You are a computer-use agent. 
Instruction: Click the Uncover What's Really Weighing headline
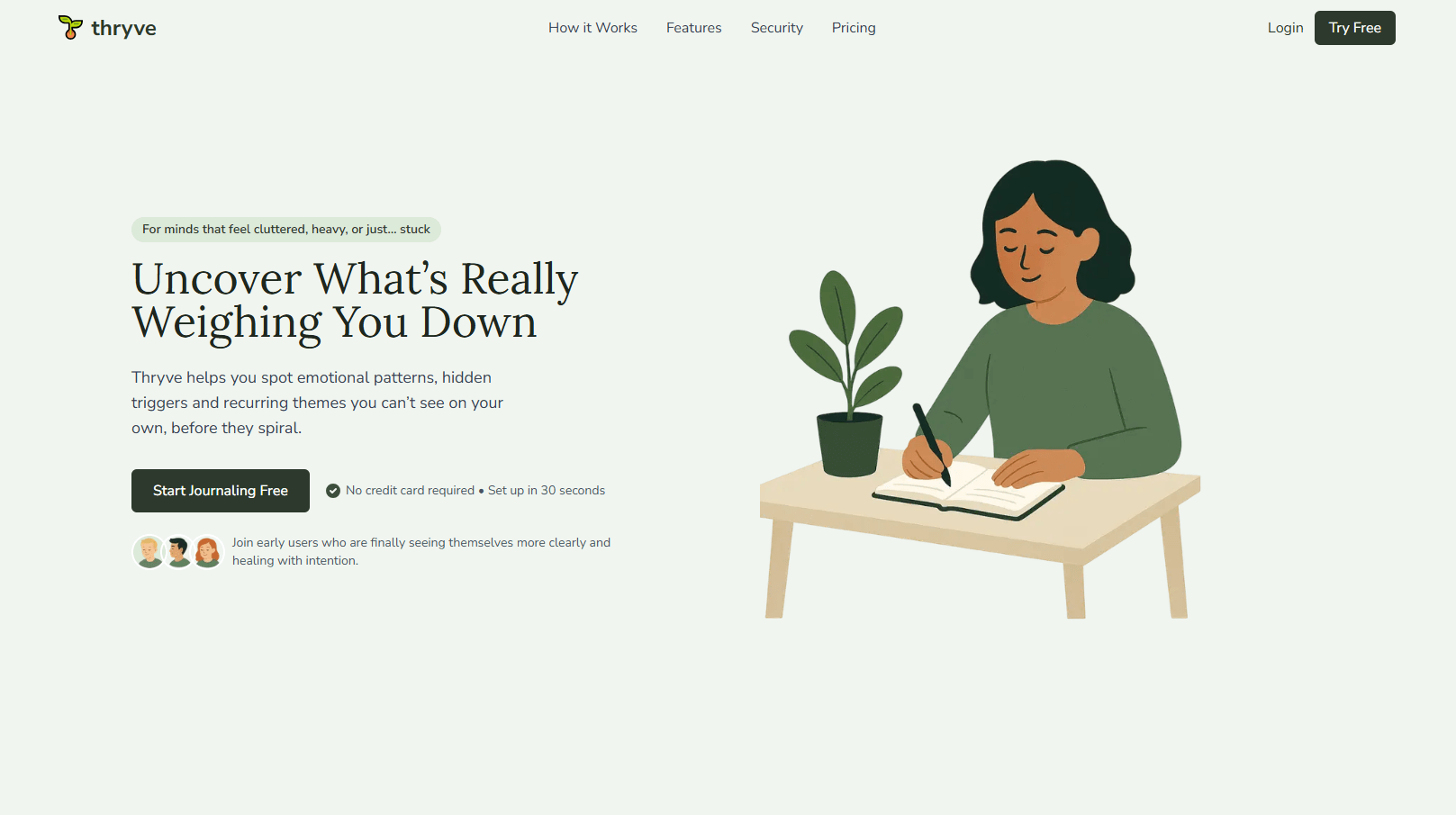point(355,301)
